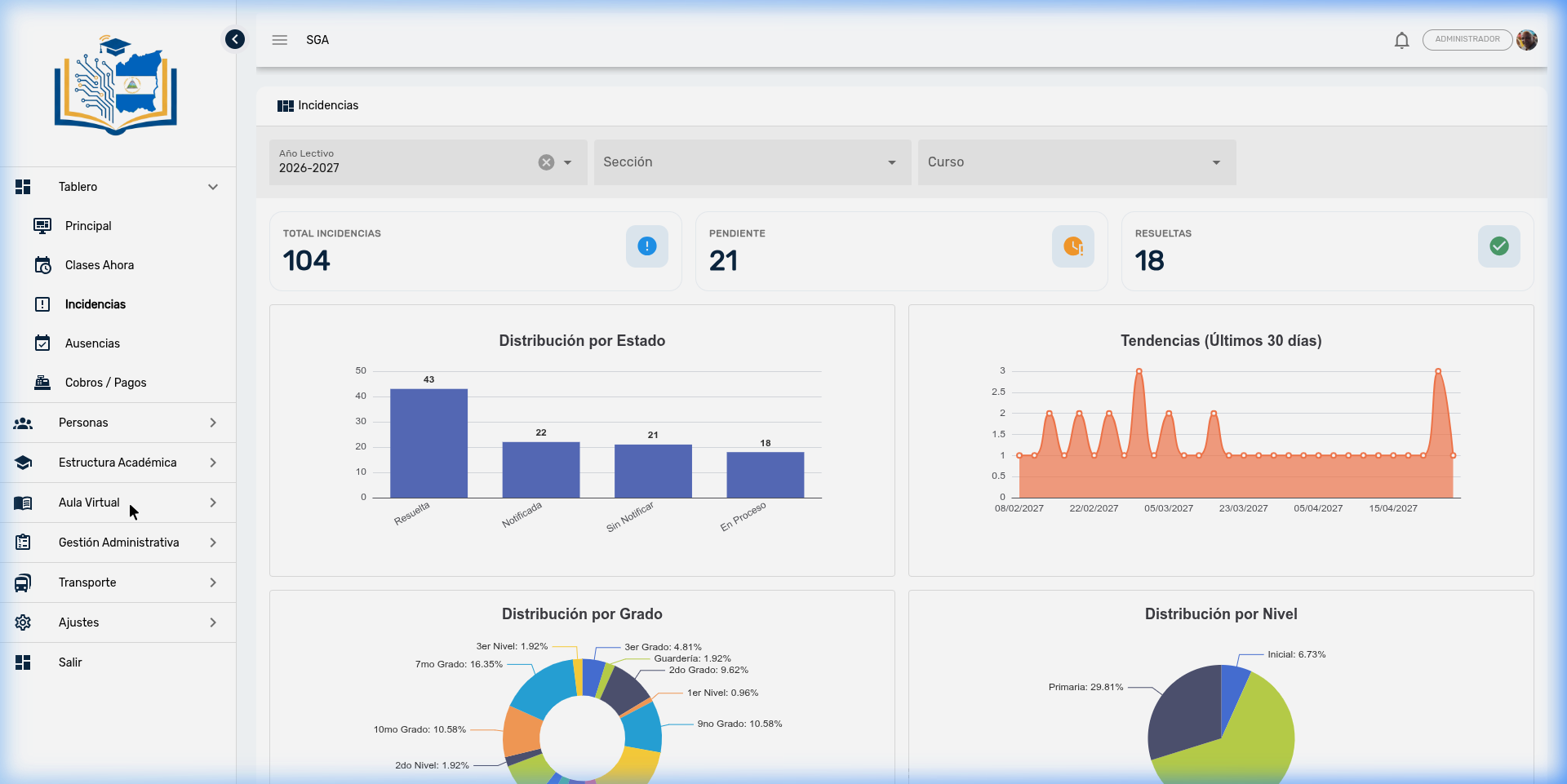Click the green Resueltas check indicator
Screen dimensions: 1567x784
(1499, 246)
